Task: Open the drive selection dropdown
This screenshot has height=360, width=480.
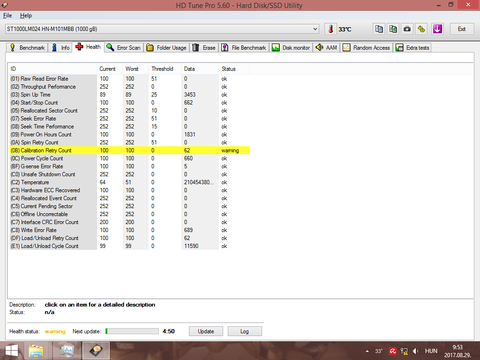Action: point(162,29)
